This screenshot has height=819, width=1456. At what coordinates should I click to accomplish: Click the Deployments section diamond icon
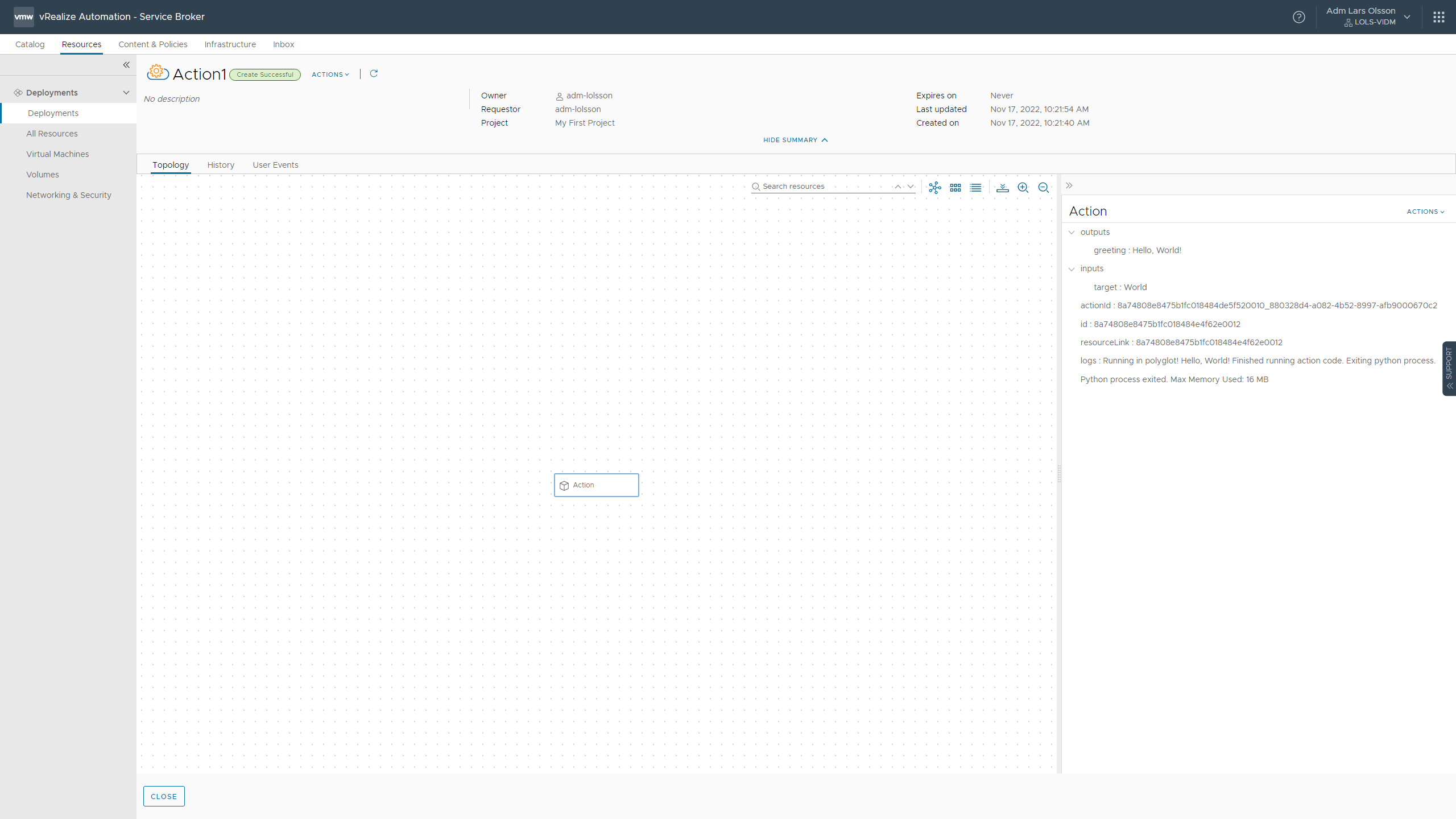[x=18, y=93]
